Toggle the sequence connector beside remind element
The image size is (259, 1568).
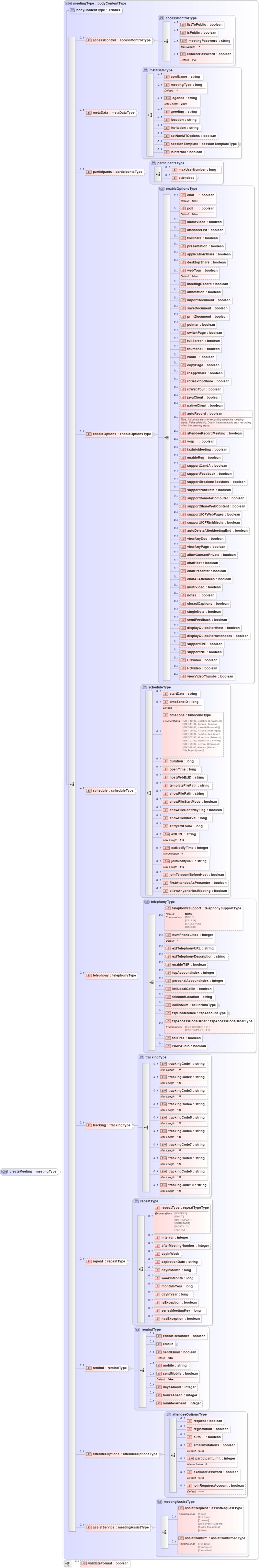[142, 1371]
